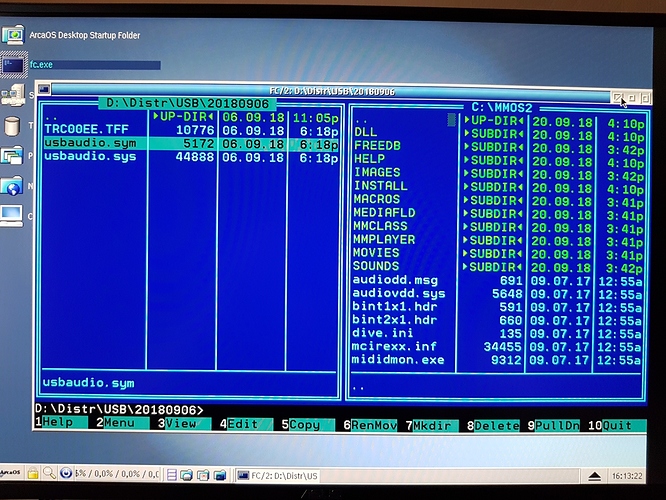Open the globe network folder icon
This screenshot has width=666, height=500.
12,186
